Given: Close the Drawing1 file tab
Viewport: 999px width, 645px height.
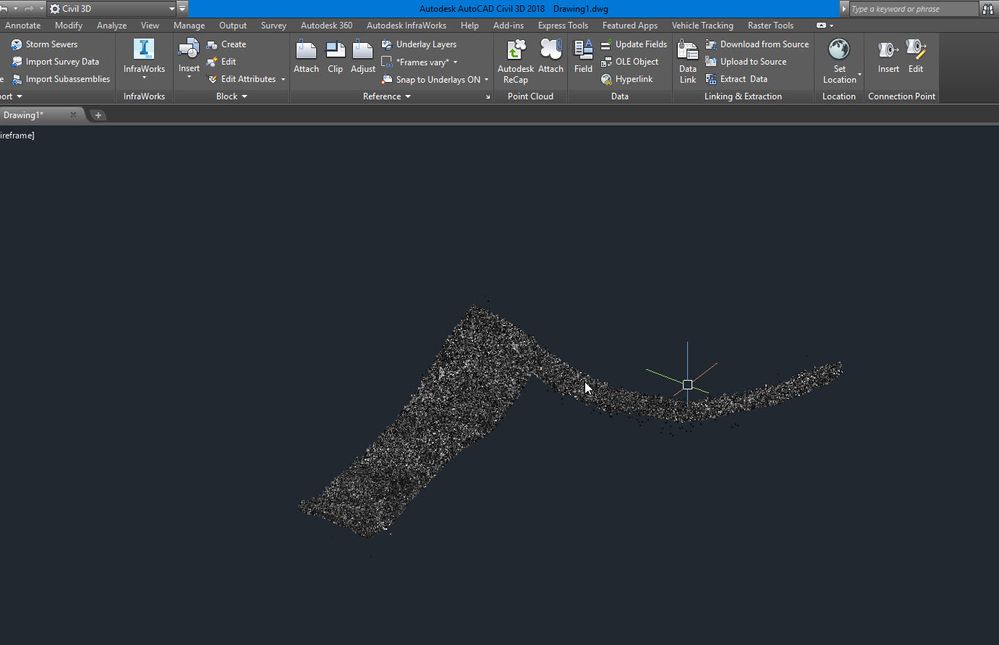Looking at the screenshot, I should pos(73,115).
